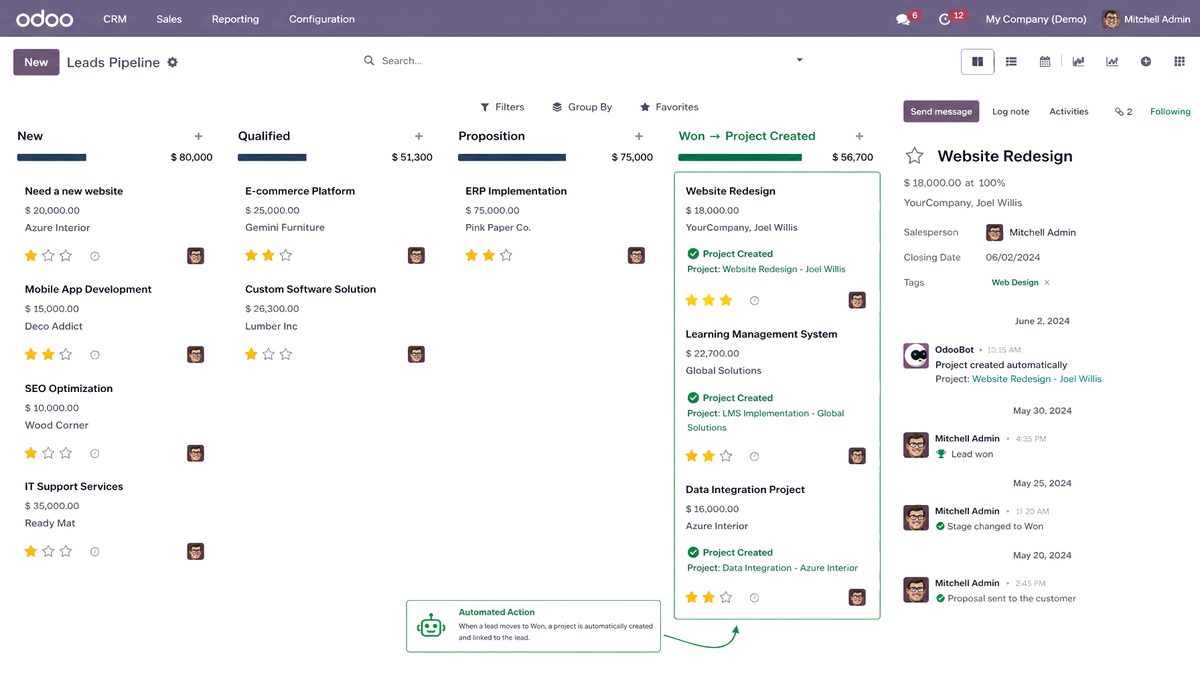
Task: Open the Salesperson field Mitchell Admin
Action: 1031,233
